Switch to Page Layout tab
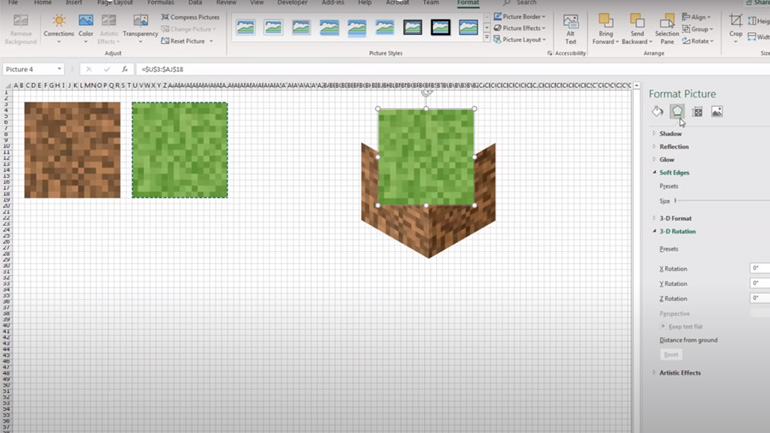Image resolution: width=770 pixels, height=433 pixels. click(x=115, y=2)
